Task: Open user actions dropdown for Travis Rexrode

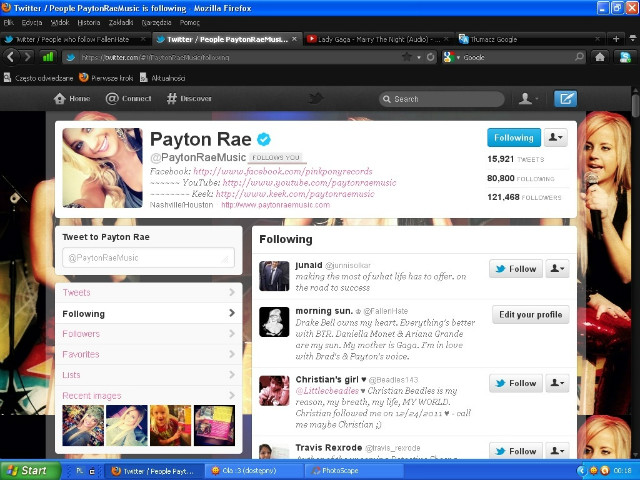Action: click(557, 451)
